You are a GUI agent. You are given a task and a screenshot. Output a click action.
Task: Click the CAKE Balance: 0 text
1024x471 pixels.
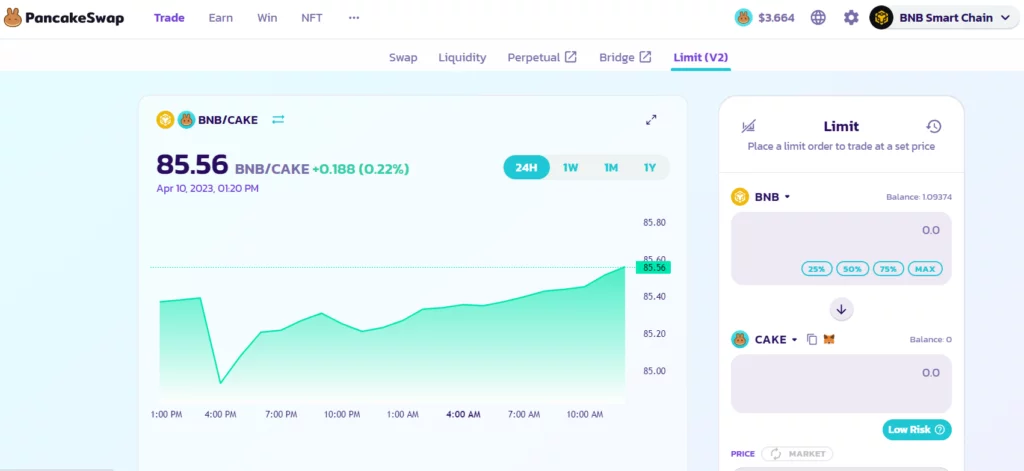(930, 340)
